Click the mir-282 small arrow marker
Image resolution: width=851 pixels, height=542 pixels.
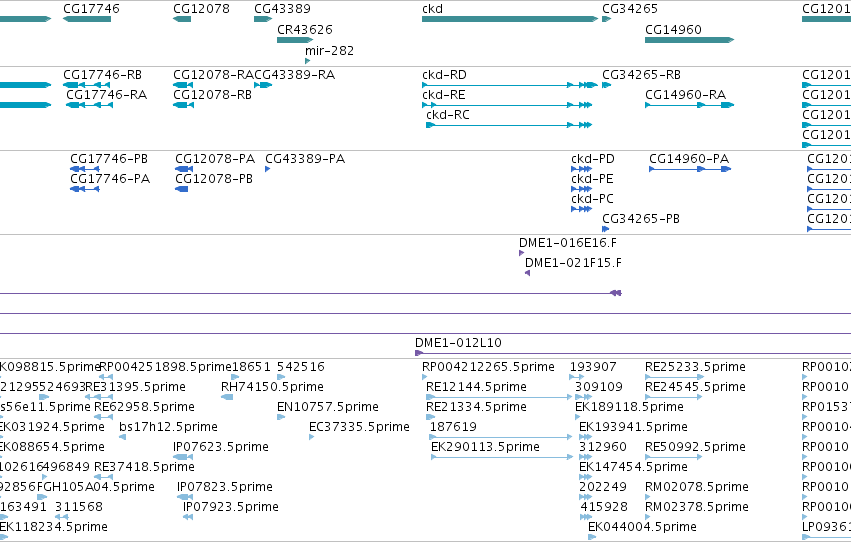tap(308, 61)
